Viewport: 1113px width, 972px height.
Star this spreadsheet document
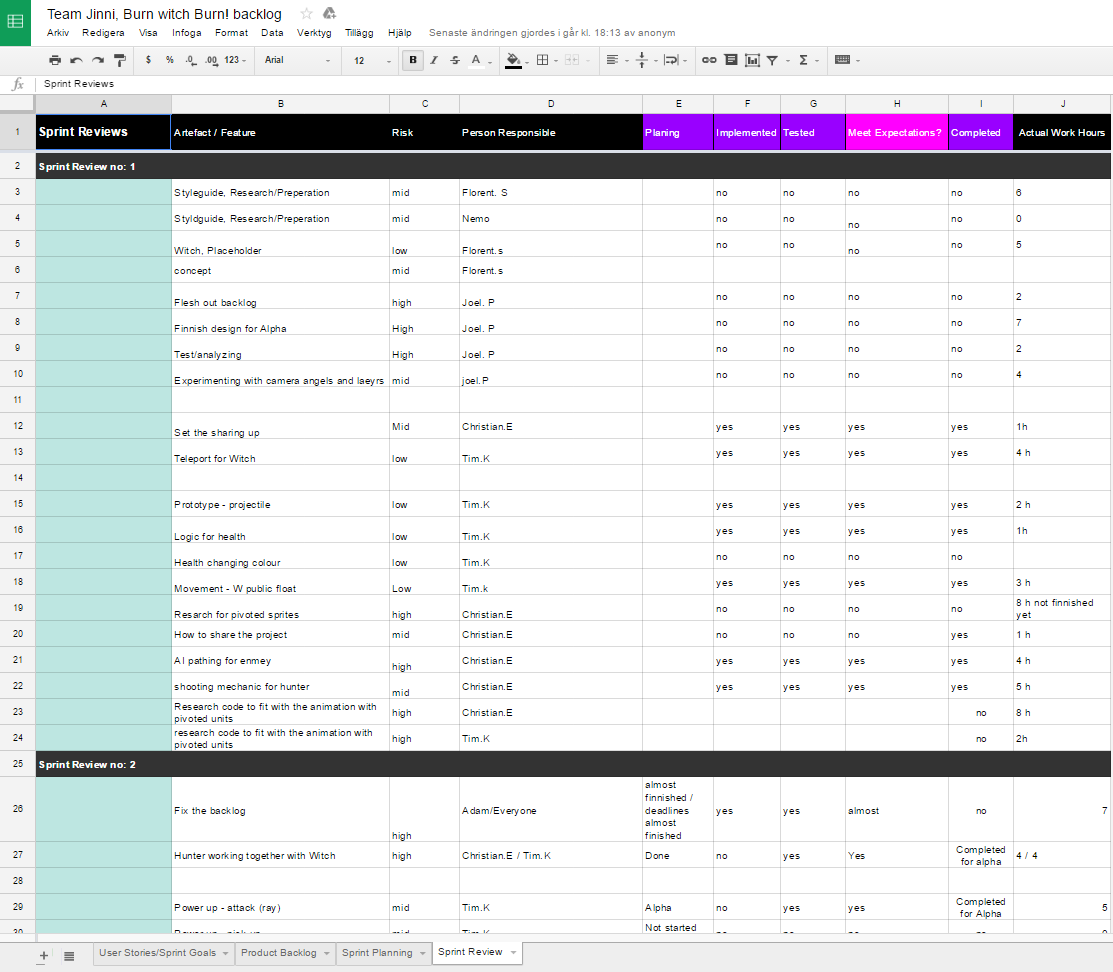click(306, 13)
